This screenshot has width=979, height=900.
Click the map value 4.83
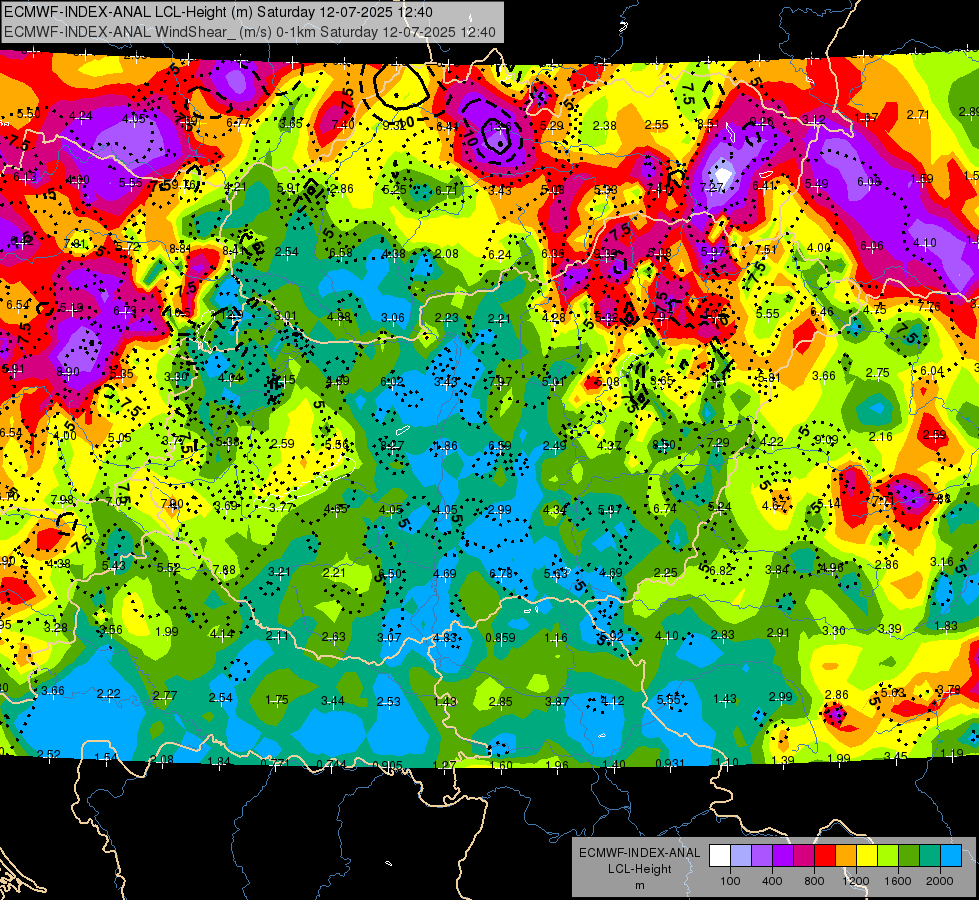(445, 638)
